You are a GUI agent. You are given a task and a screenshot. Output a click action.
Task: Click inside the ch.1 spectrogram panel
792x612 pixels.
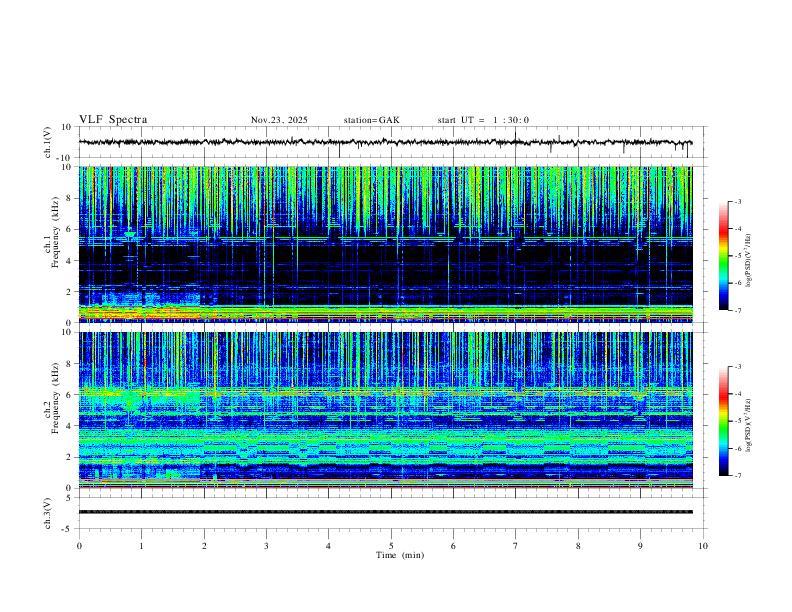pyautogui.click(x=386, y=244)
